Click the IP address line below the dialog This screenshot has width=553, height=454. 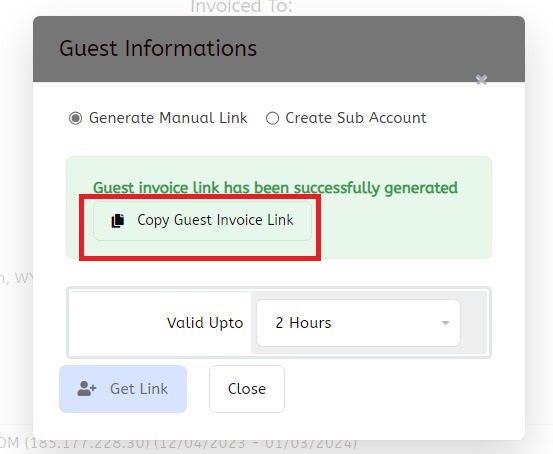click(178, 443)
